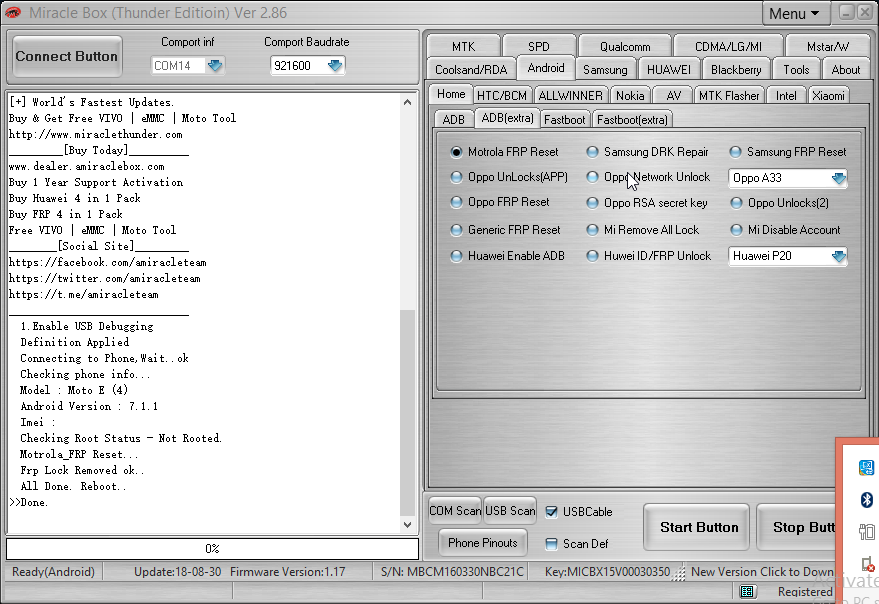Switch to the Tools tab
Screen dimensions: 879x604
pos(796,70)
